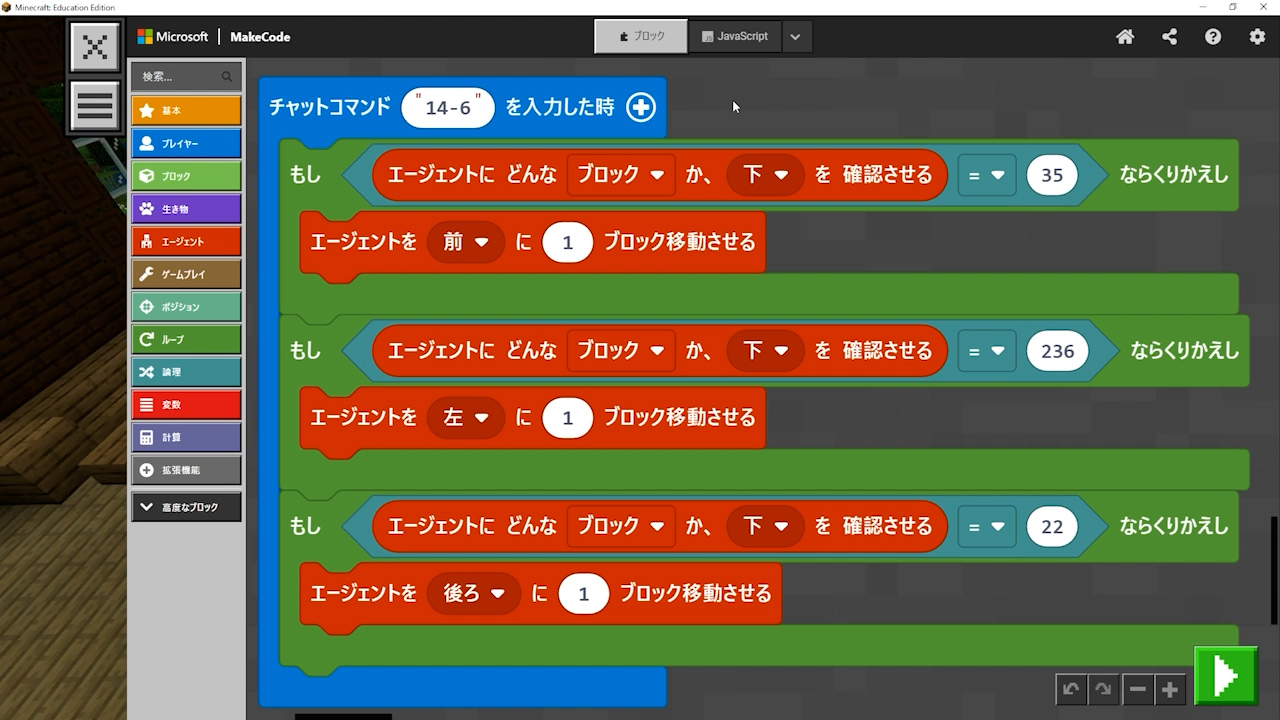Open the 後ろ direction dropdown
Viewport: 1280px width, 720px height.
click(473, 594)
